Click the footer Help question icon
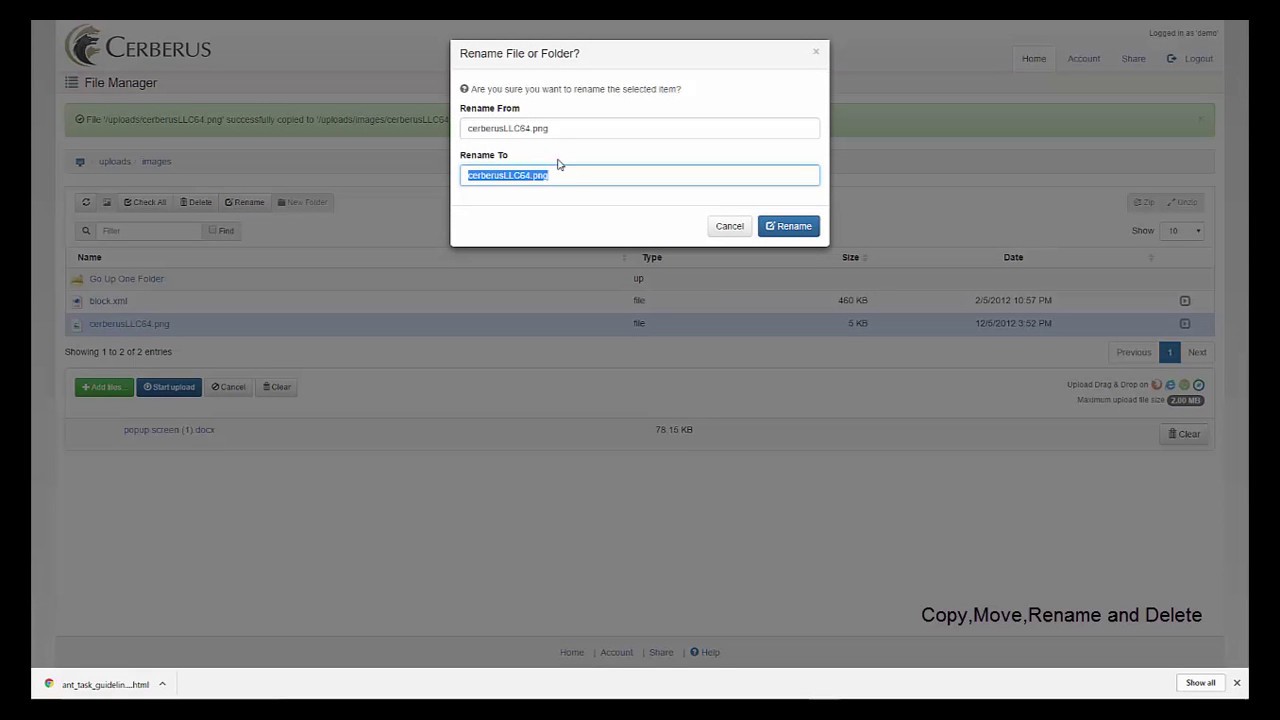 (x=695, y=652)
